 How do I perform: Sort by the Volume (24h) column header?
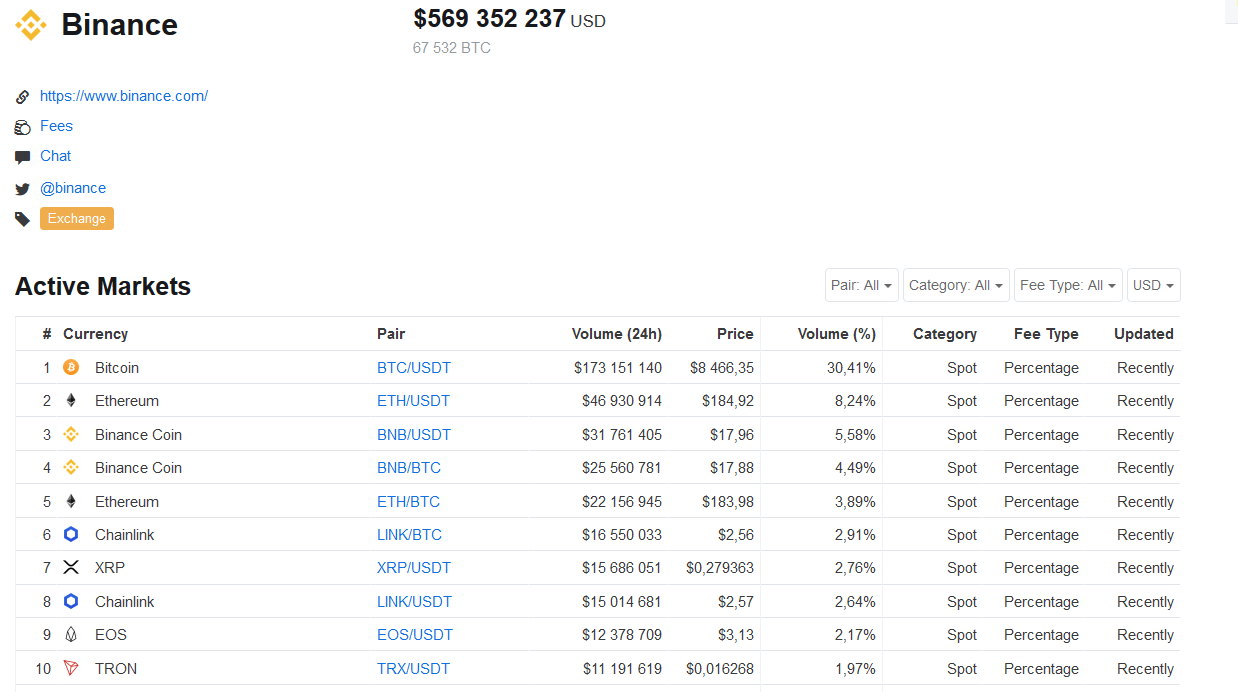click(x=617, y=334)
